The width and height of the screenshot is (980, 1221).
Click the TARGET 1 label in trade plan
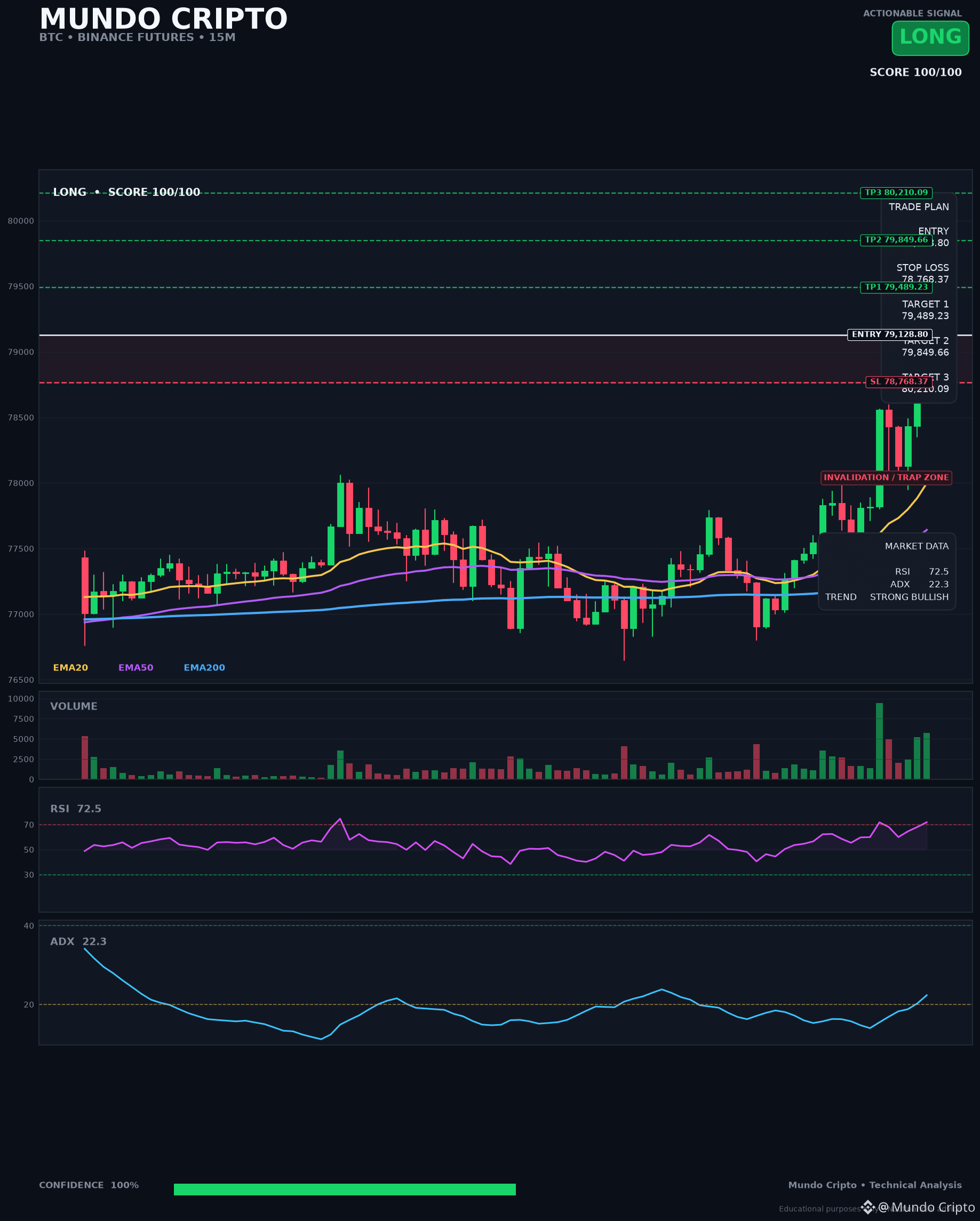tap(925, 304)
